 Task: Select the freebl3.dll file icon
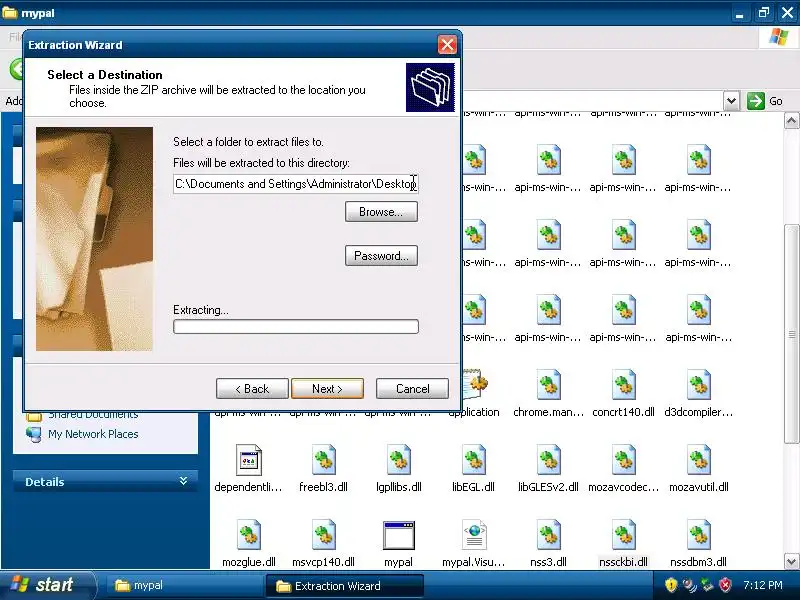click(x=323, y=460)
